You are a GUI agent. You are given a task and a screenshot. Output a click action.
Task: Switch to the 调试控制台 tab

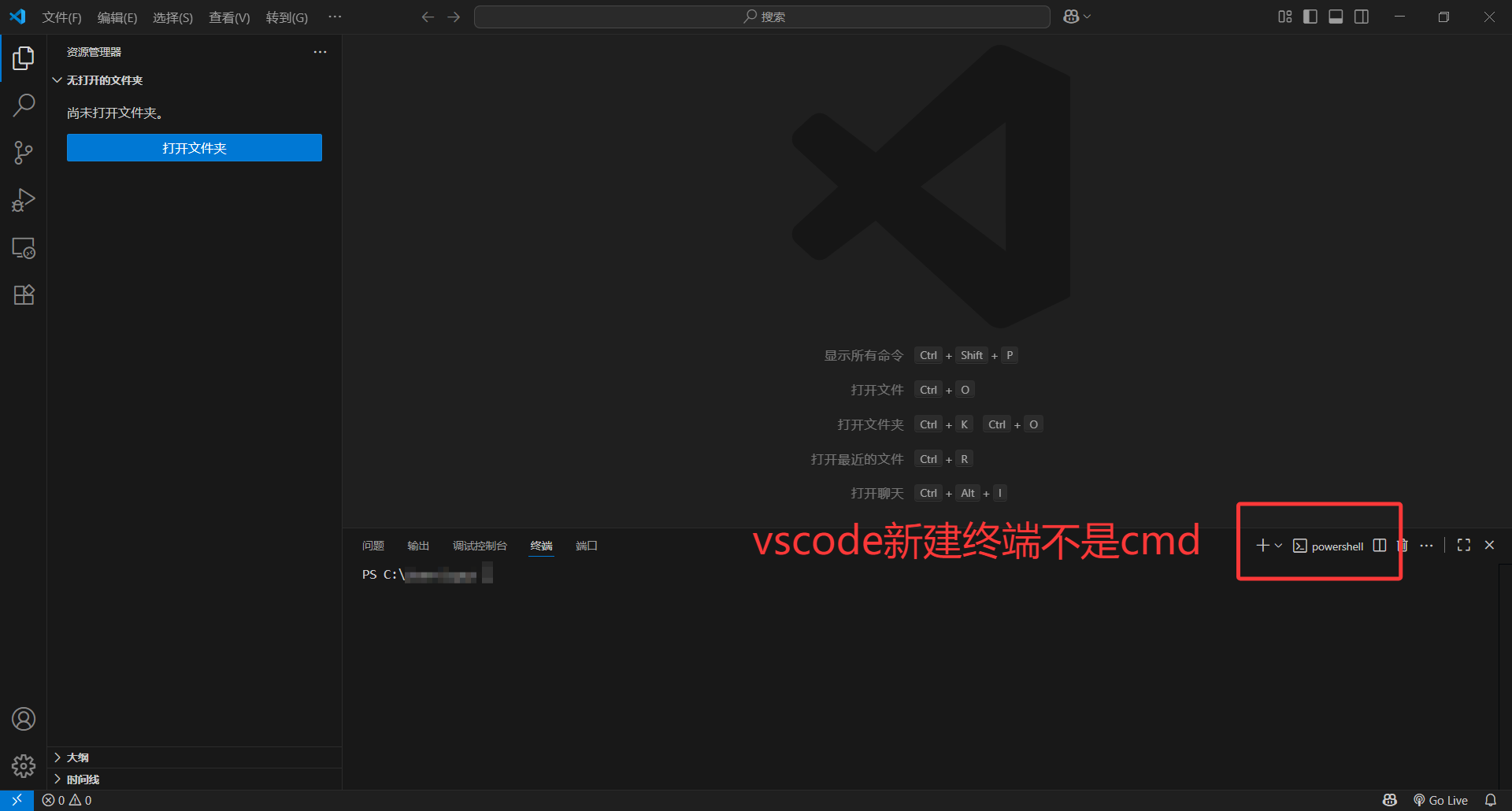[480, 546]
